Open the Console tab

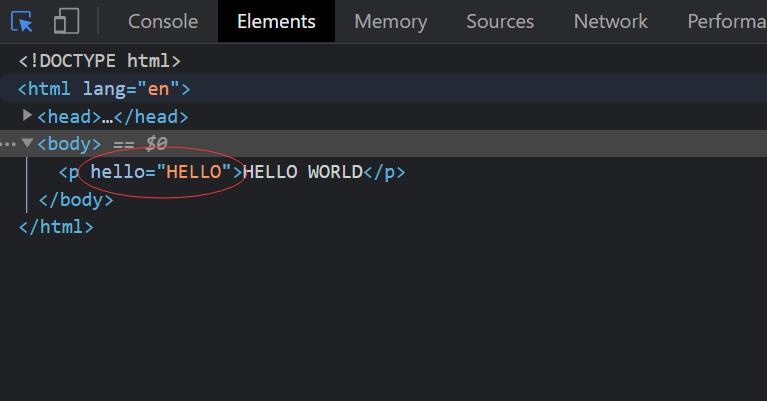pyautogui.click(x=163, y=21)
